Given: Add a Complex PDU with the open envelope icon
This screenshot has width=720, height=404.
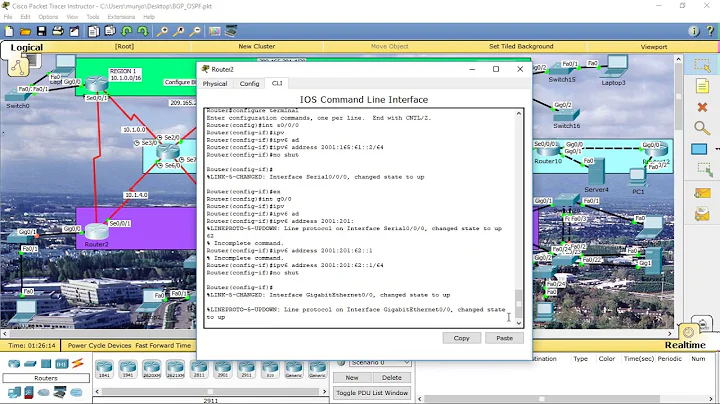Looking at the screenshot, I should pos(702,214).
